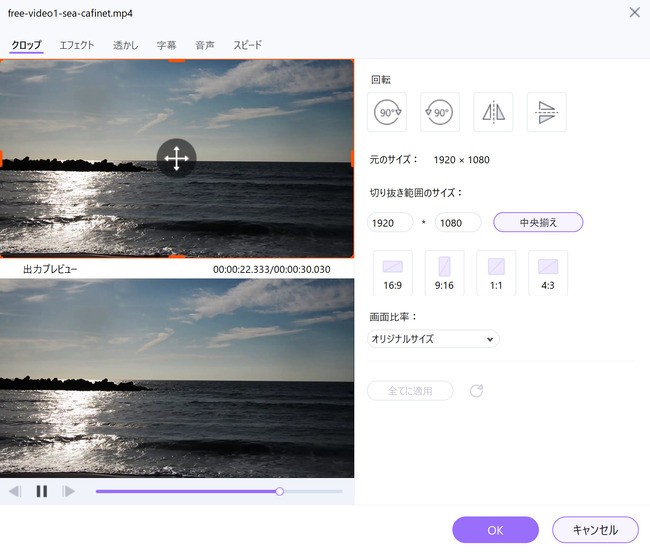Select 4:3 crop ratio preset

coord(548,273)
